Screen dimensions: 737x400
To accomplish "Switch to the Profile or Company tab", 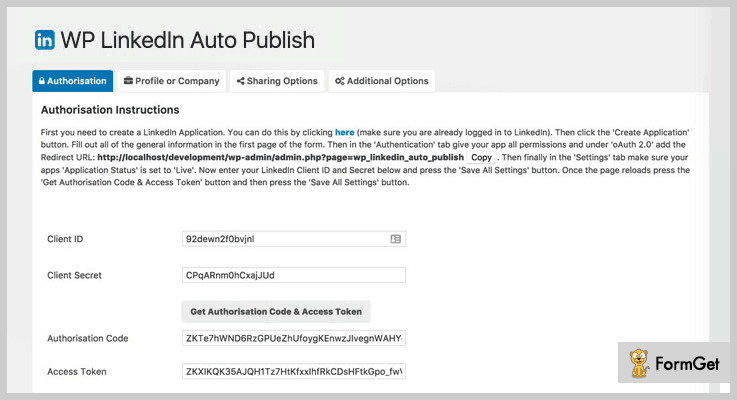I will click(172, 81).
